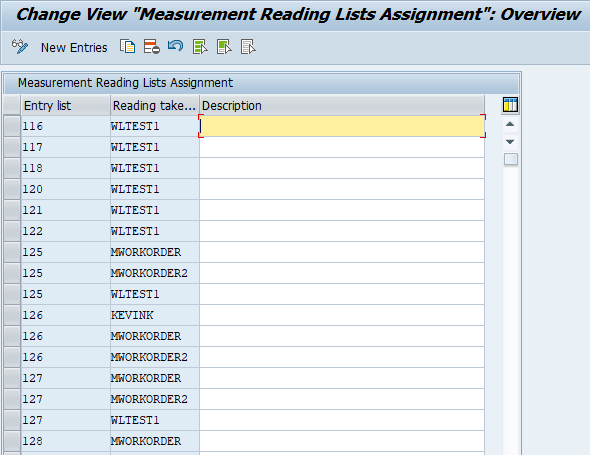Click the New Entries button
This screenshot has height=455, width=590.
(74, 48)
